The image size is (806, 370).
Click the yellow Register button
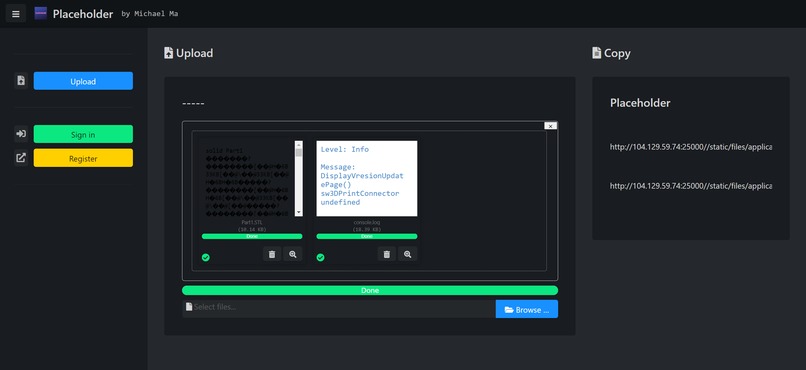point(83,158)
